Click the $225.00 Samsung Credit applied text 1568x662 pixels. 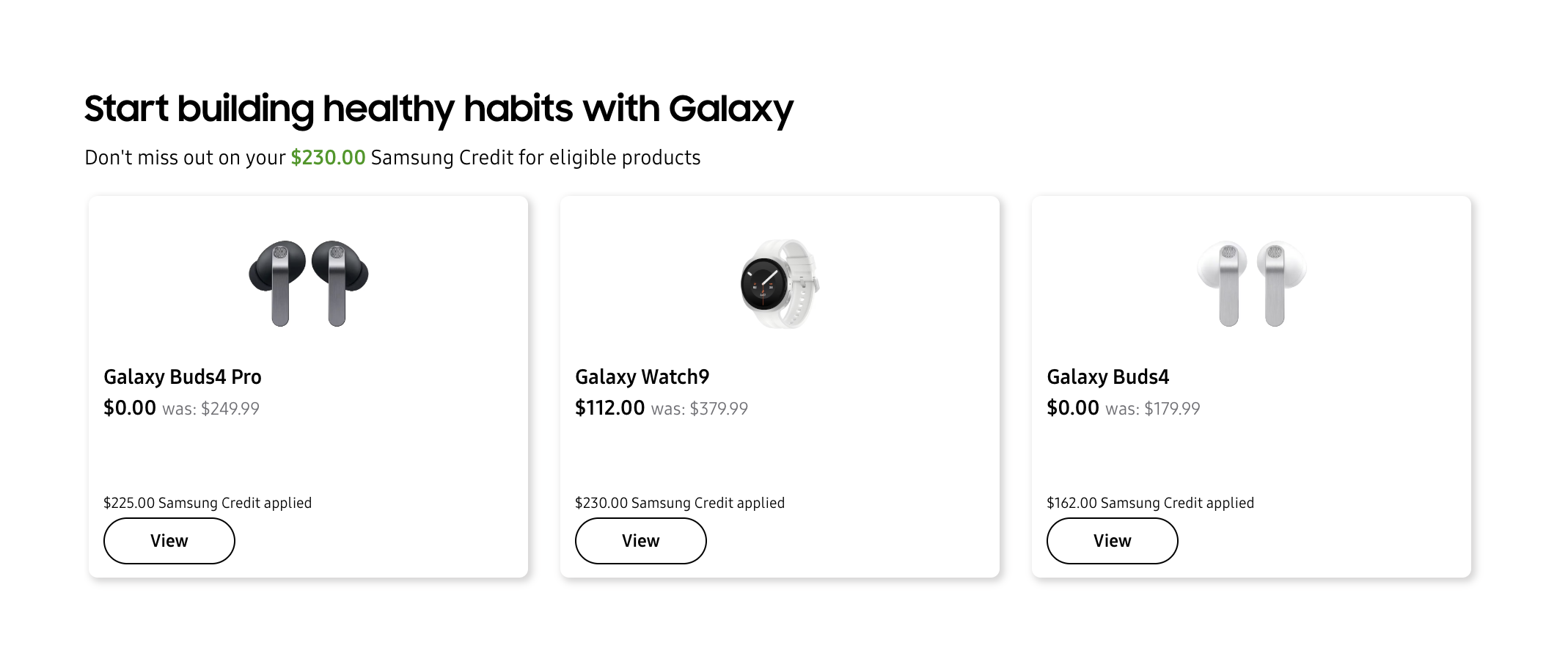pos(208,503)
